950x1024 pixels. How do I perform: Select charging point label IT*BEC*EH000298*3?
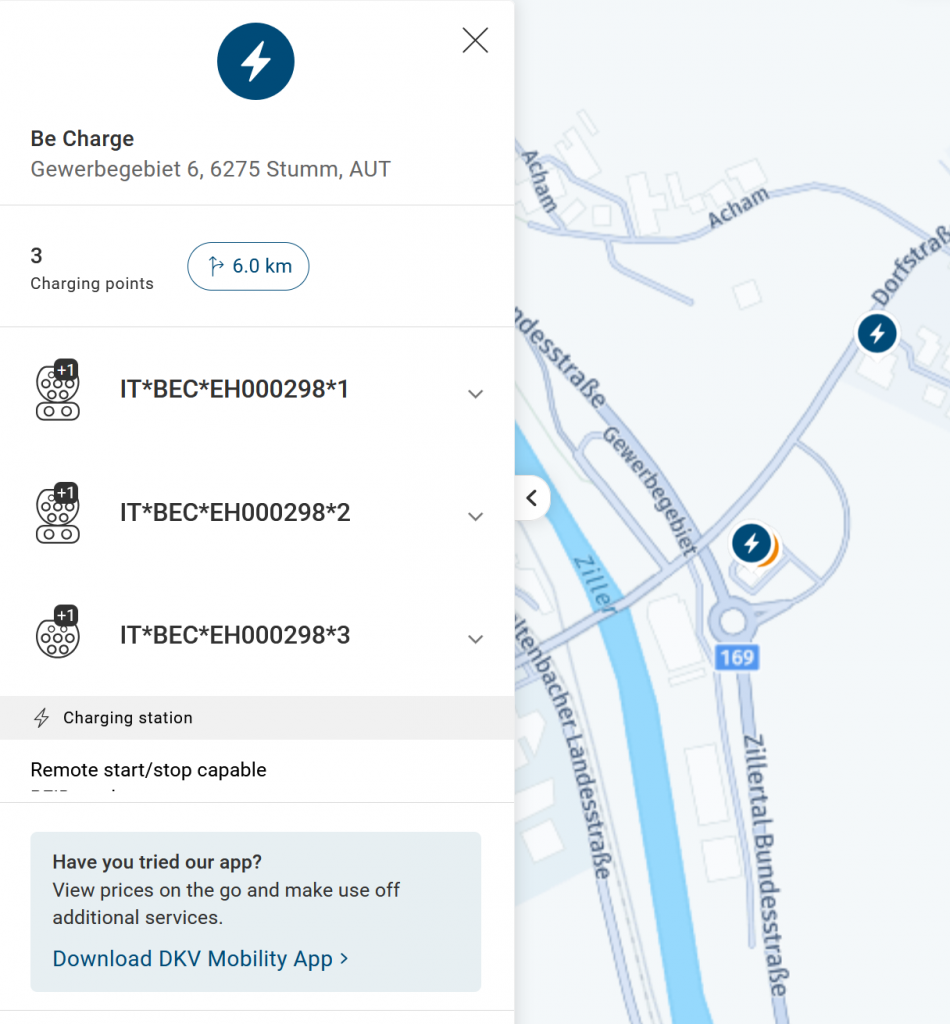click(x=235, y=635)
